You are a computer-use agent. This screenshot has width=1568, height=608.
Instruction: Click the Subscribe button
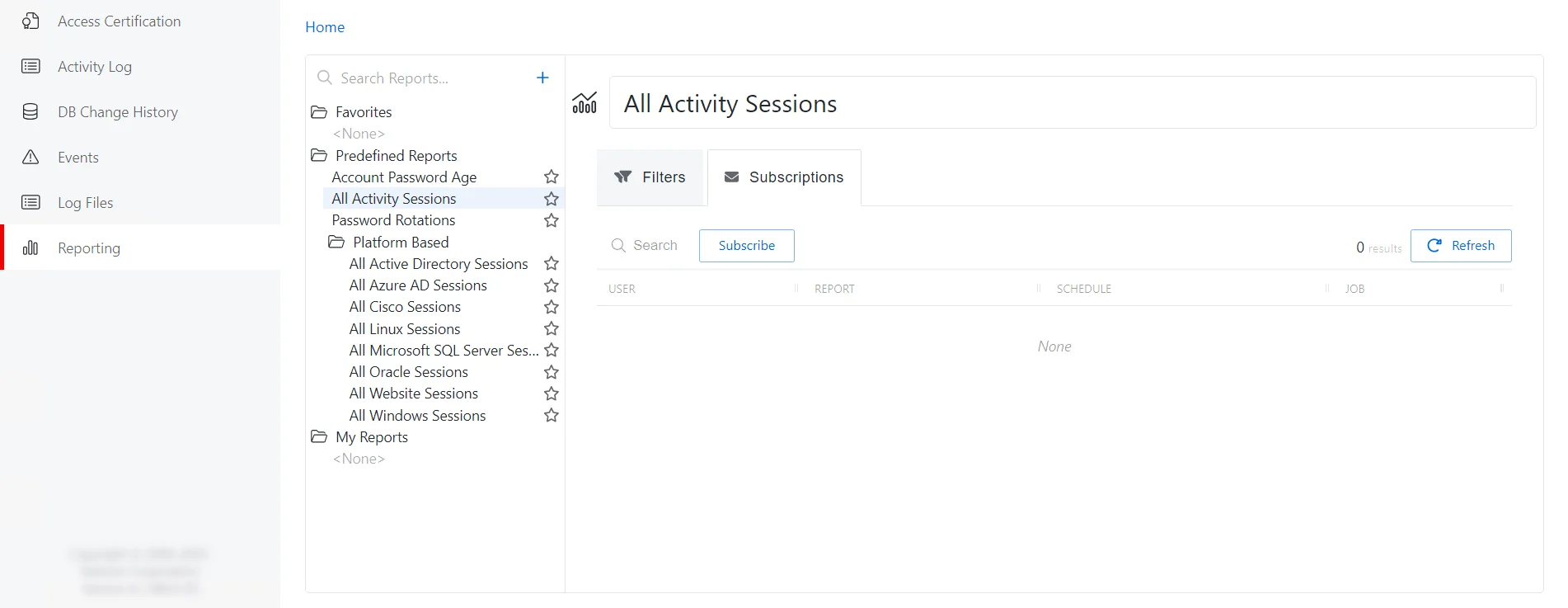coord(747,246)
